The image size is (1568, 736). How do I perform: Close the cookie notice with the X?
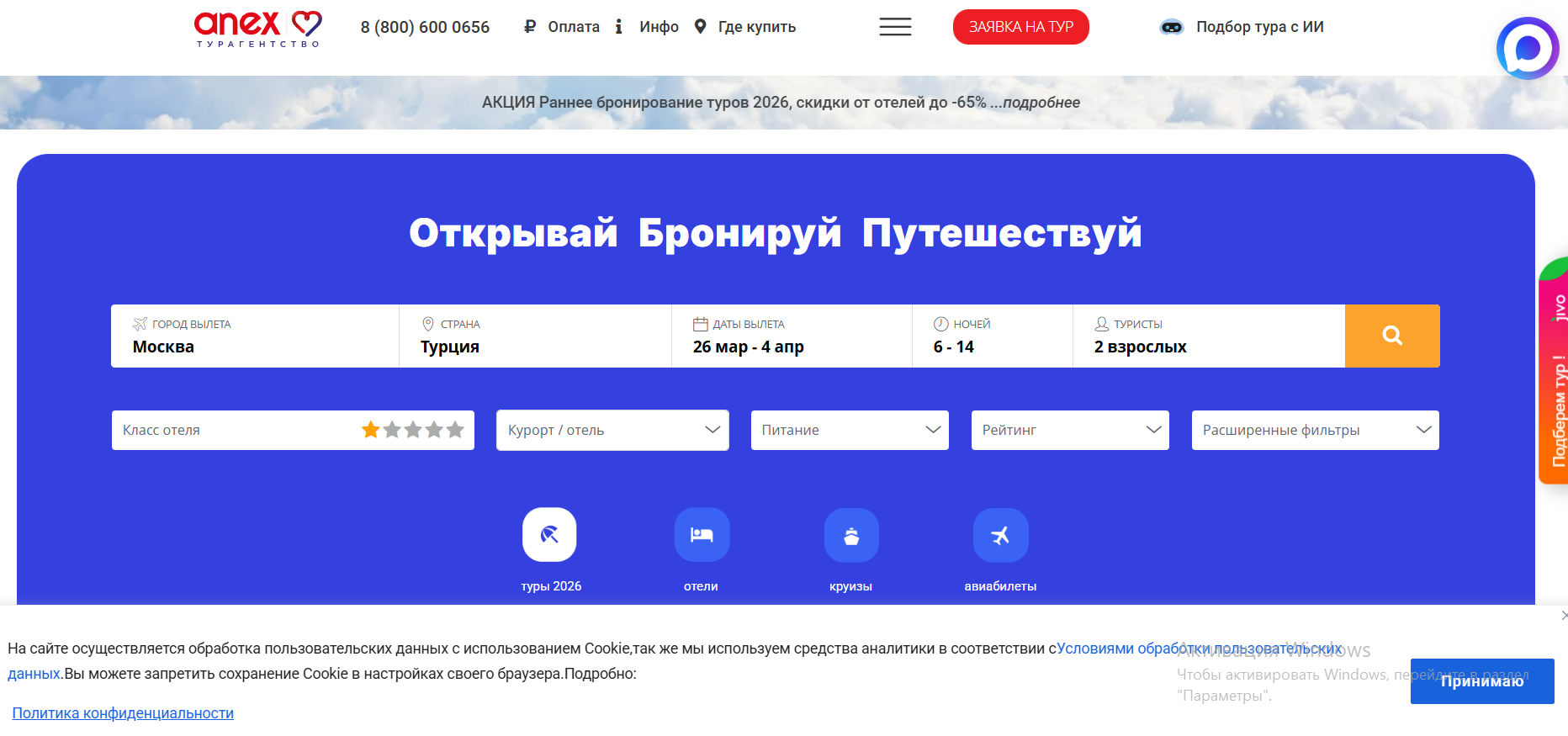click(x=1564, y=616)
